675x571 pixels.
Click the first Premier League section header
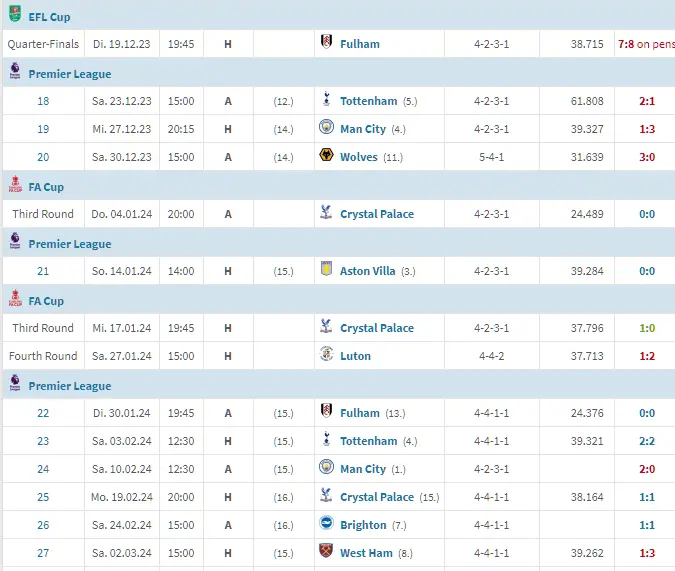coord(70,74)
